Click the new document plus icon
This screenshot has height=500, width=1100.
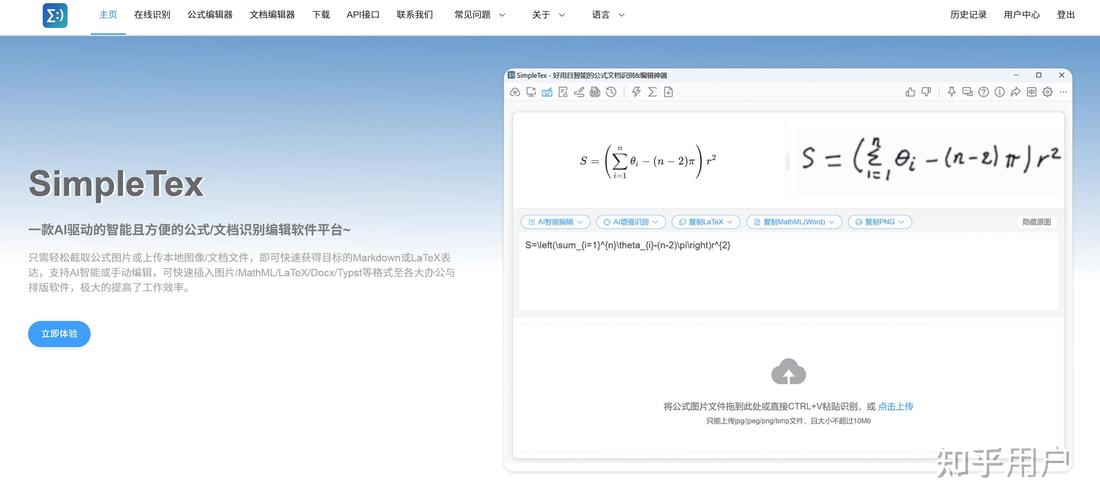669,92
